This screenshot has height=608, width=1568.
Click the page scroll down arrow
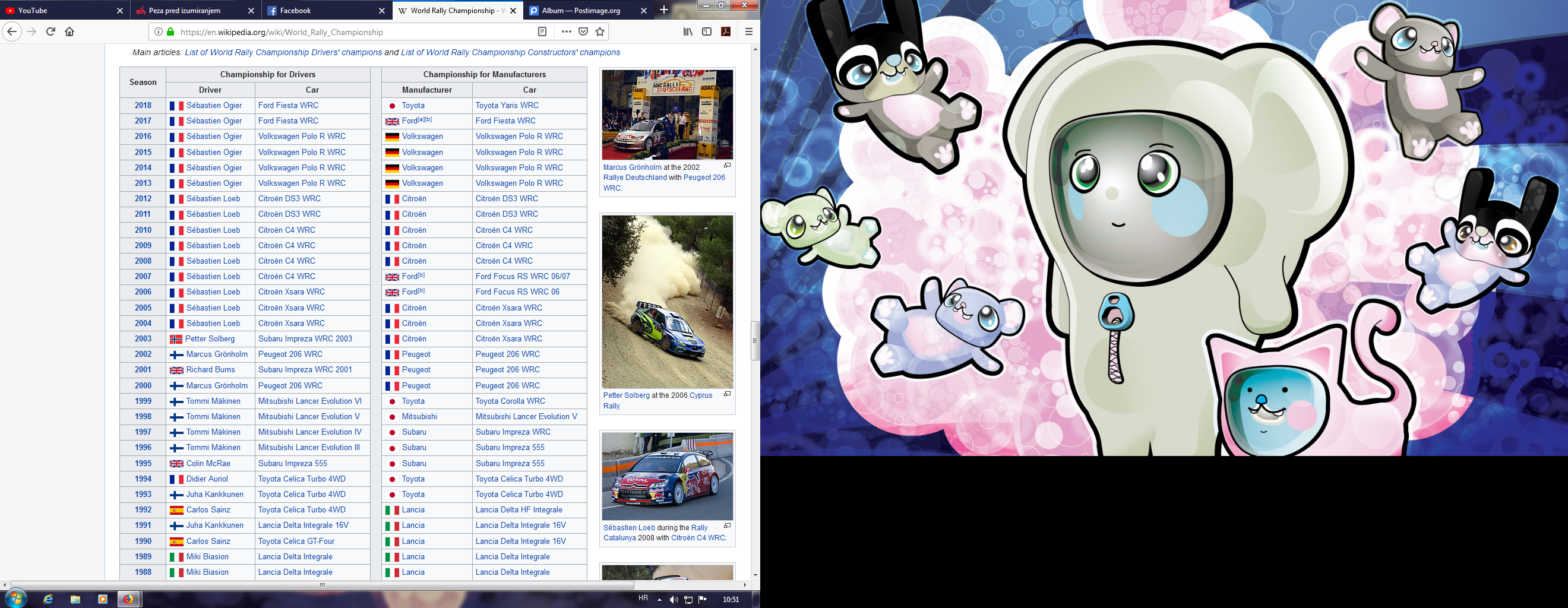tap(755, 575)
